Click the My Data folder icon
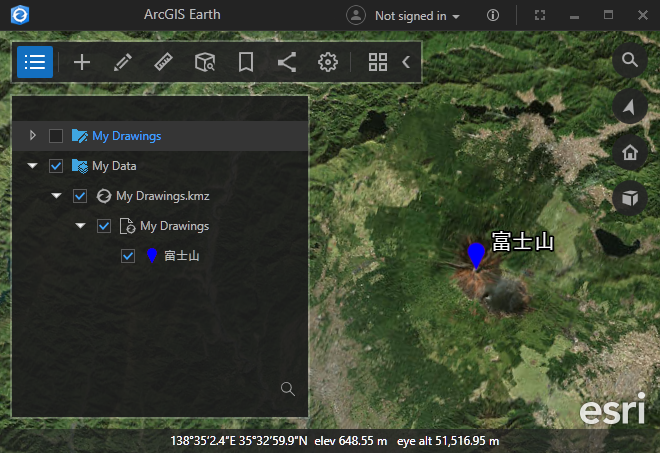660x453 pixels. tap(80, 166)
